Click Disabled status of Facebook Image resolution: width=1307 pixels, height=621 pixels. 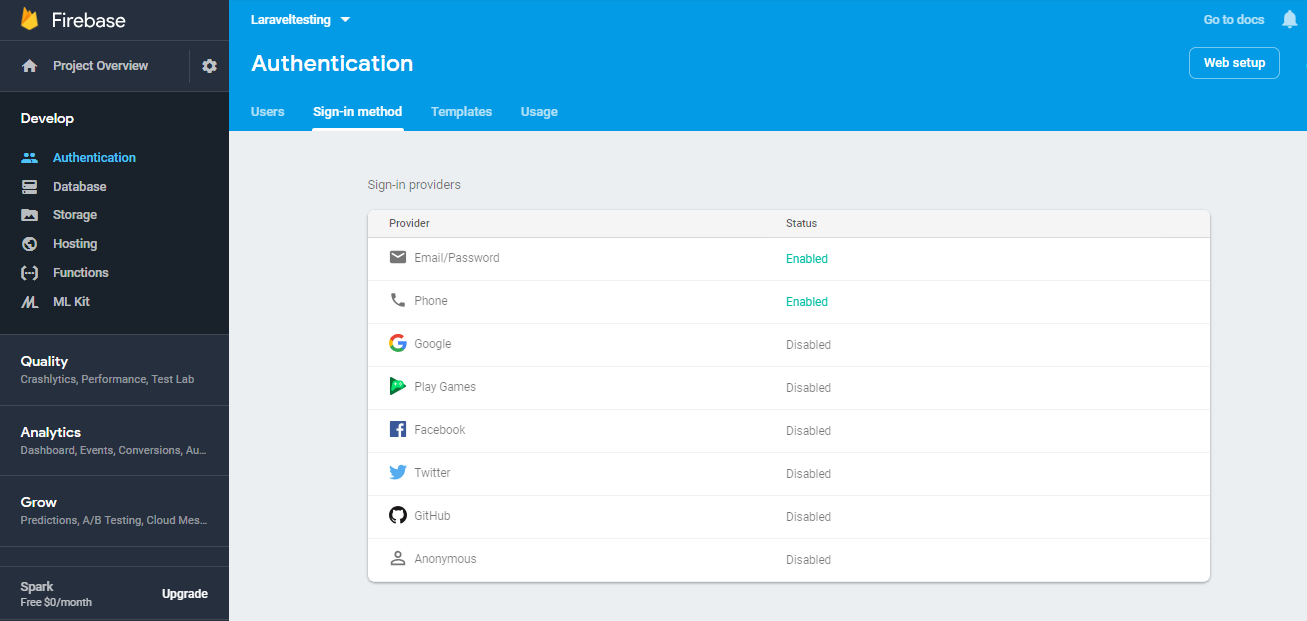808,431
